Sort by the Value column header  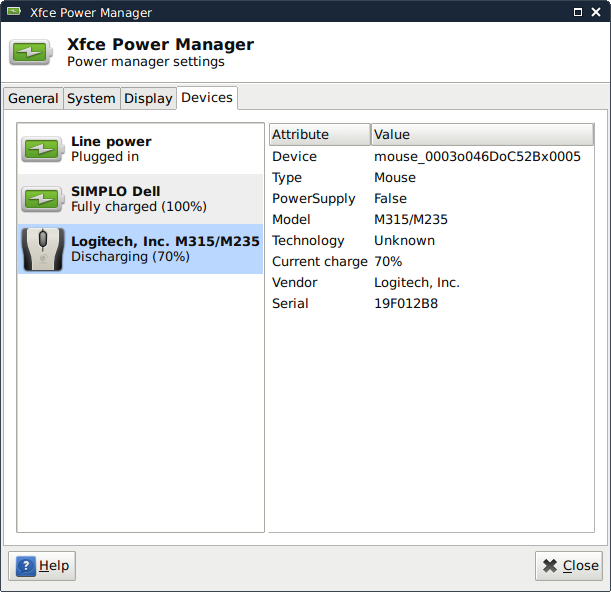482,134
